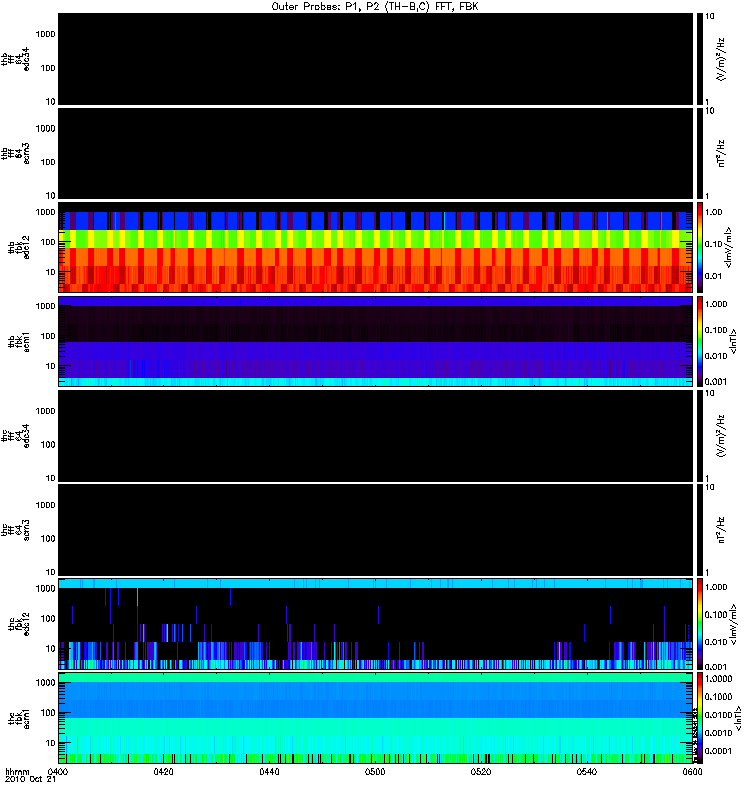The image size is (750, 800).
Task: Click the 1000 y-tick on thc fff scm3 axis
Action: pos(45,505)
